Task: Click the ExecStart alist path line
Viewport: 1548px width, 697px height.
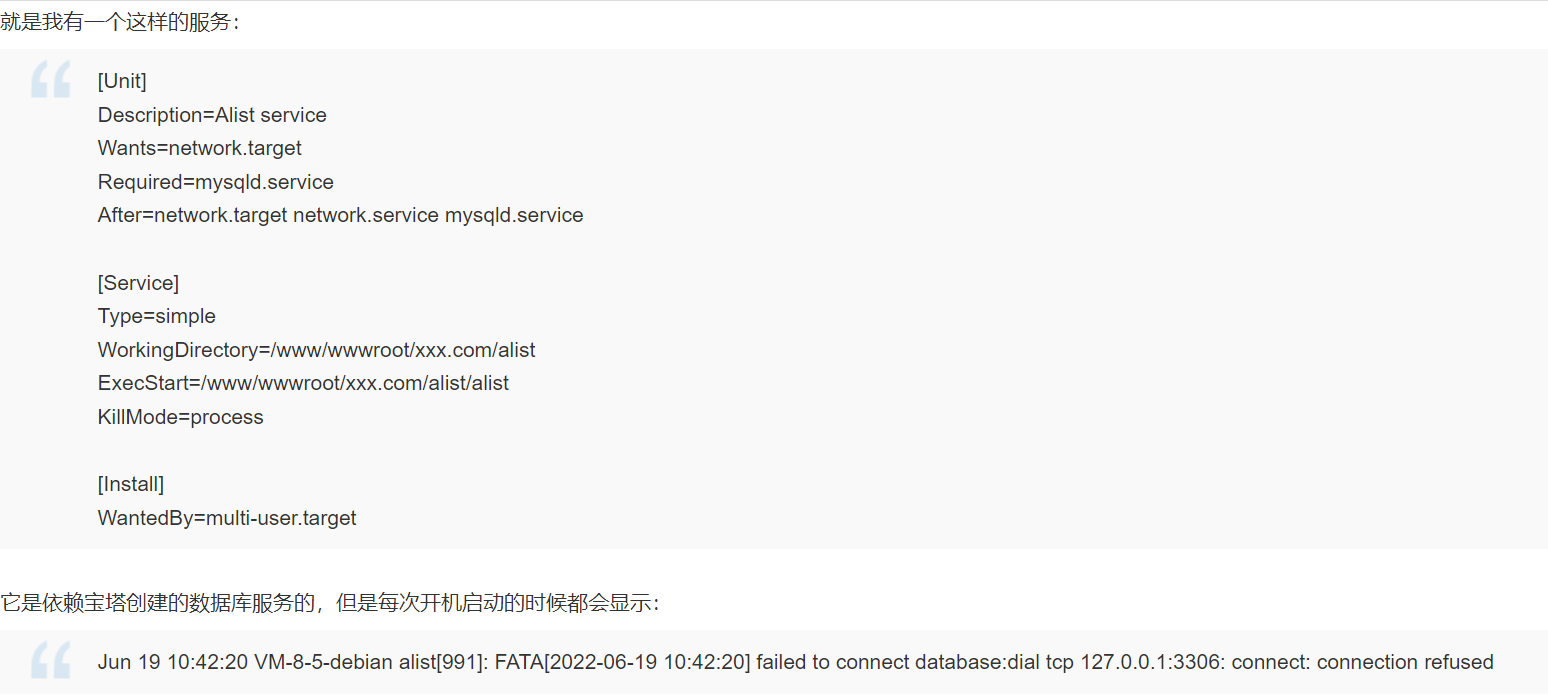Action: click(303, 383)
